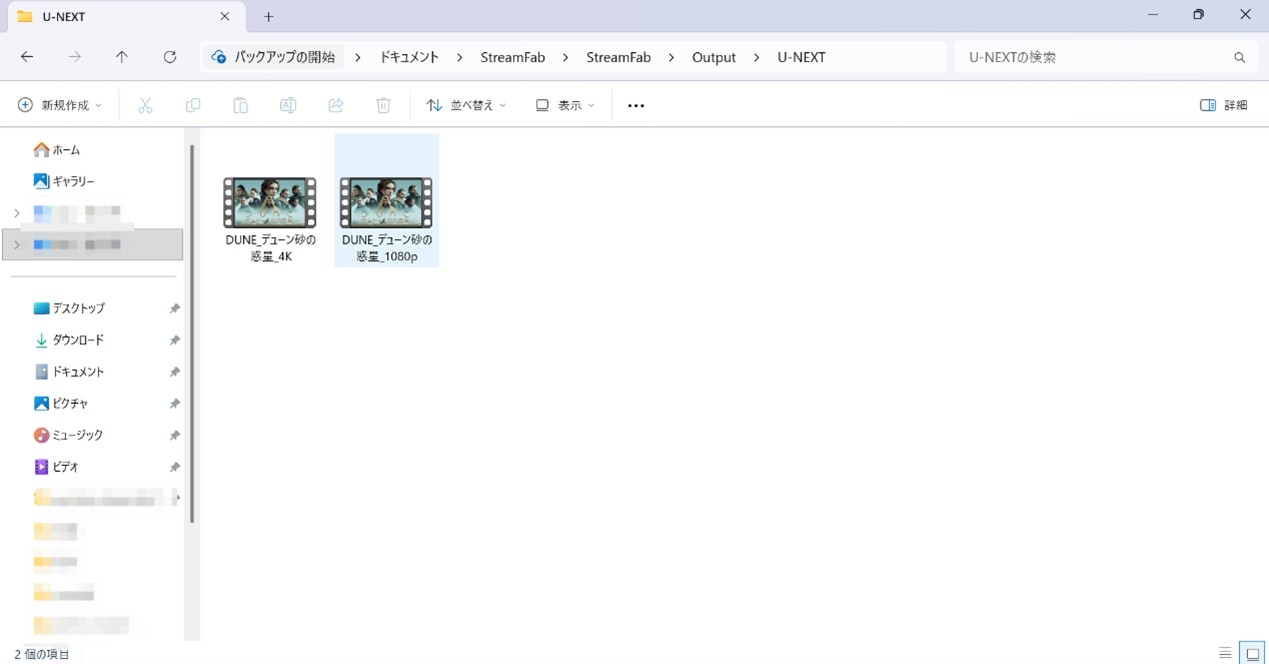Navigate up using the up arrow icon
1269x664 pixels.
122,57
